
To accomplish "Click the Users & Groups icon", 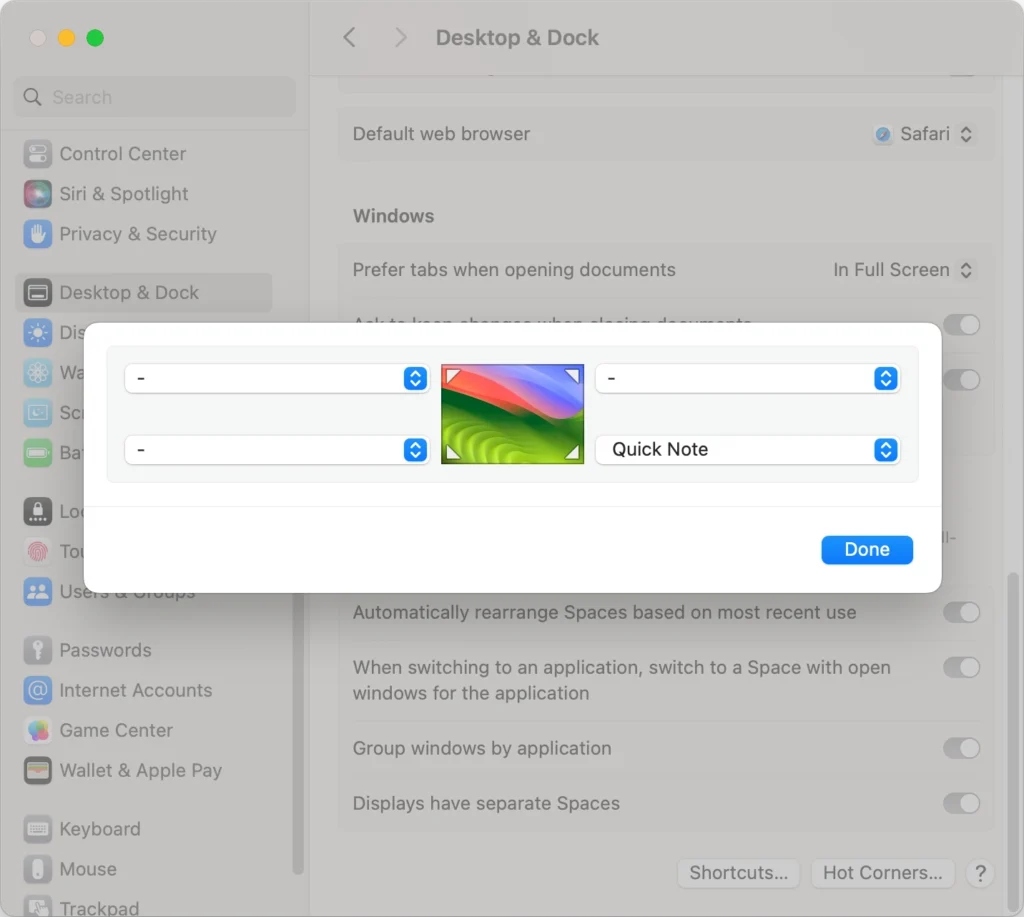I will point(37,592).
